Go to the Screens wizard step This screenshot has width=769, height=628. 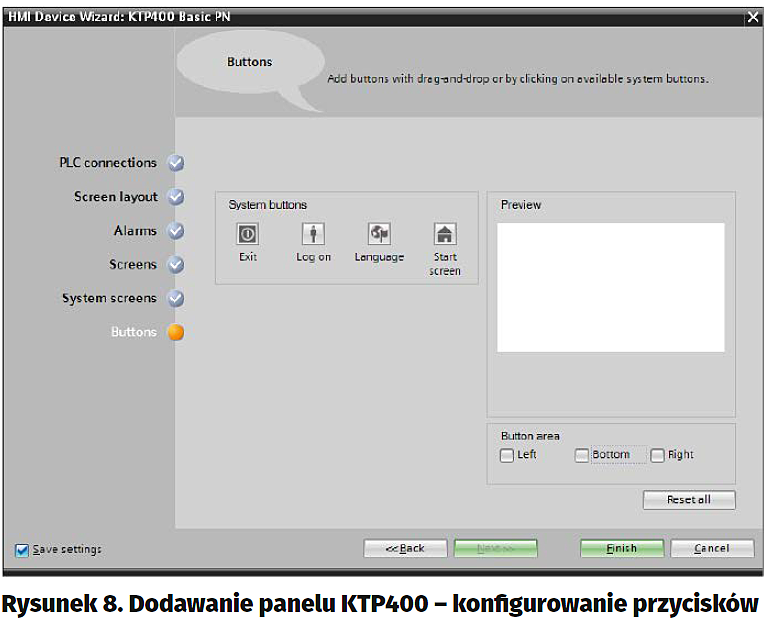[x=133, y=265]
